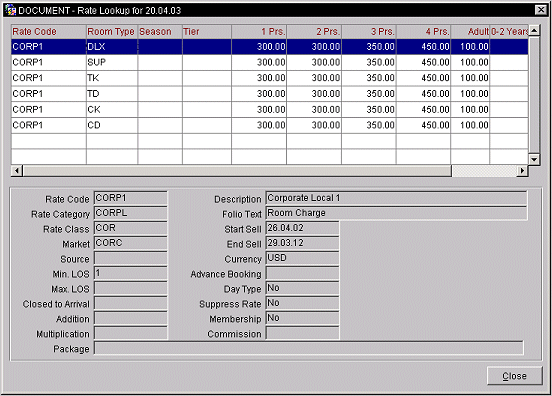
Task: Select the CORP1 SUP rate row
Action: point(269,62)
